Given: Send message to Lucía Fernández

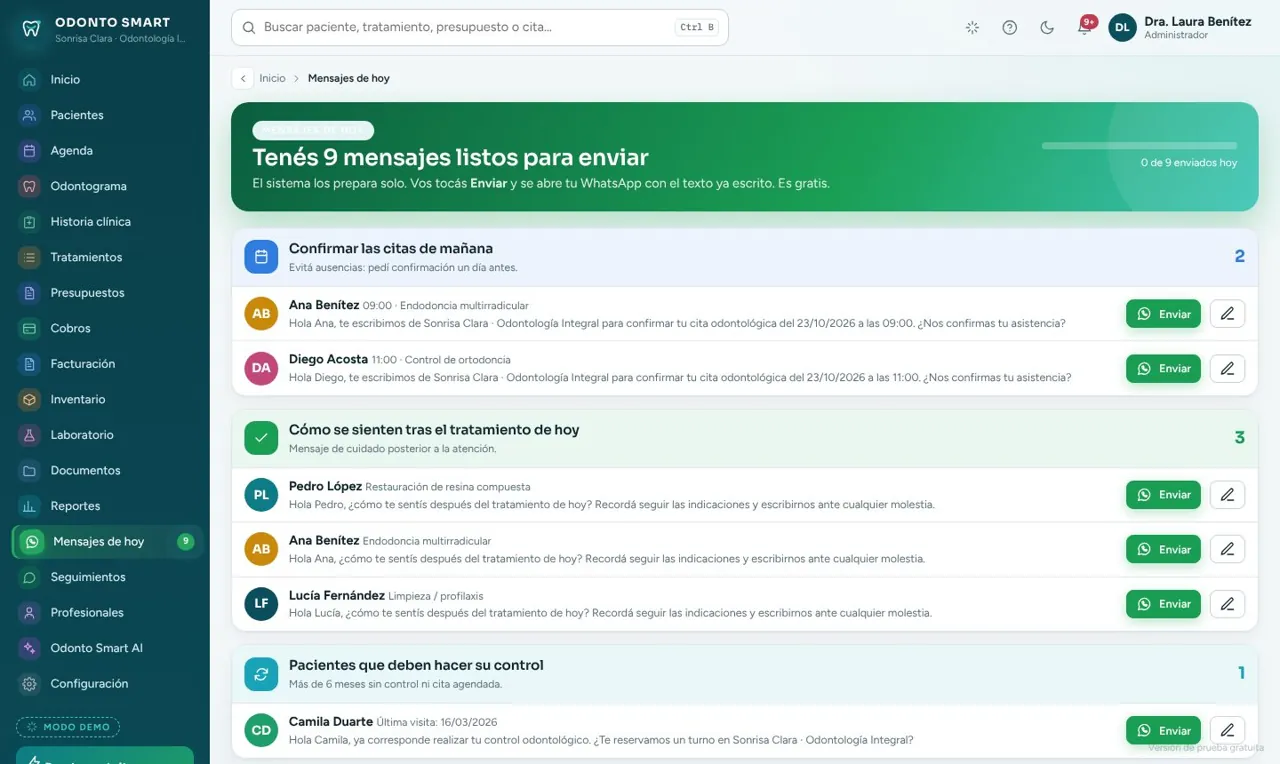Looking at the screenshot, I should pos(1163,604).
